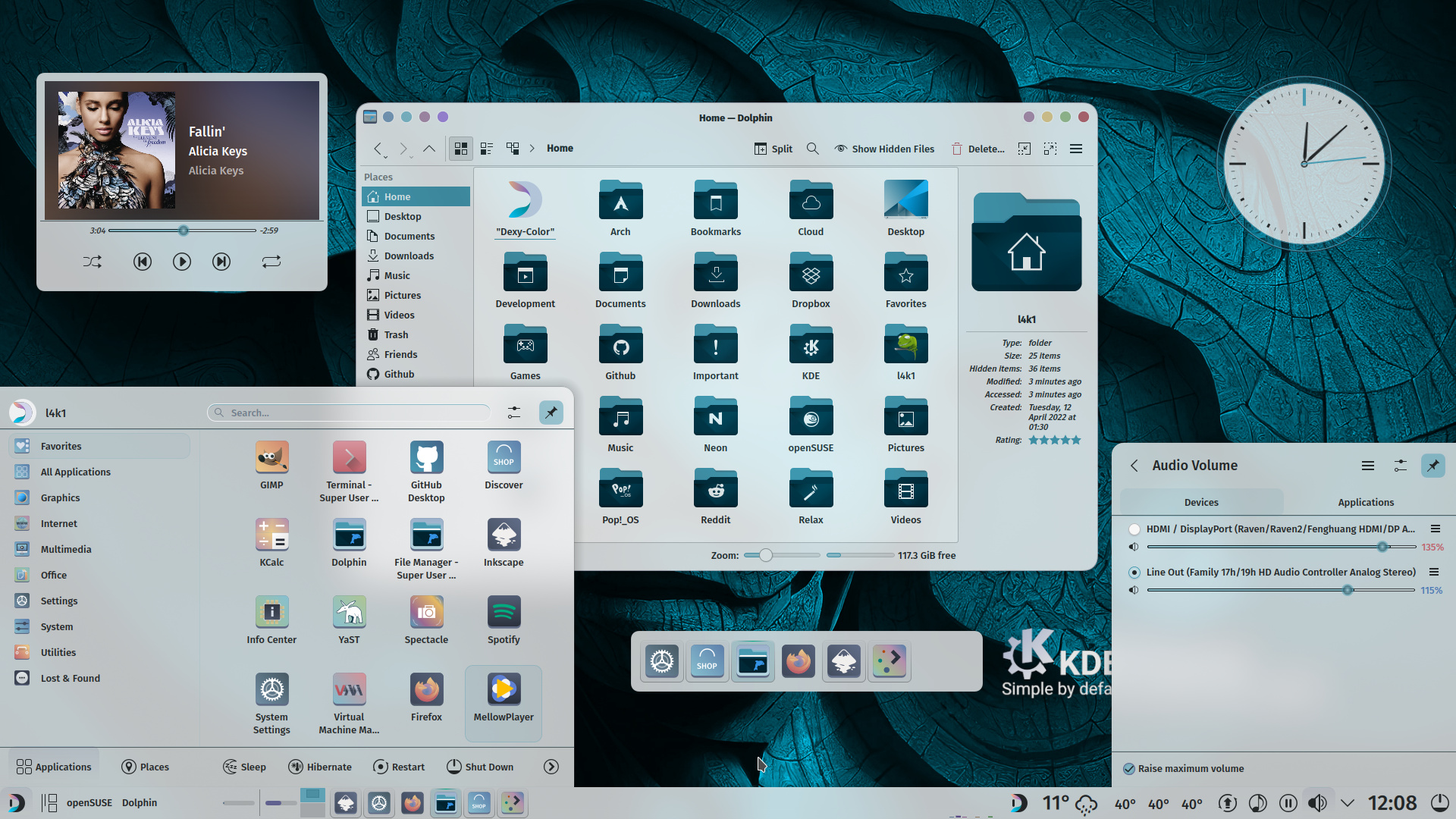Screen dimensions: 1456x819
Task: Go back in Dolphin navigation
Action: coord(378,149)
